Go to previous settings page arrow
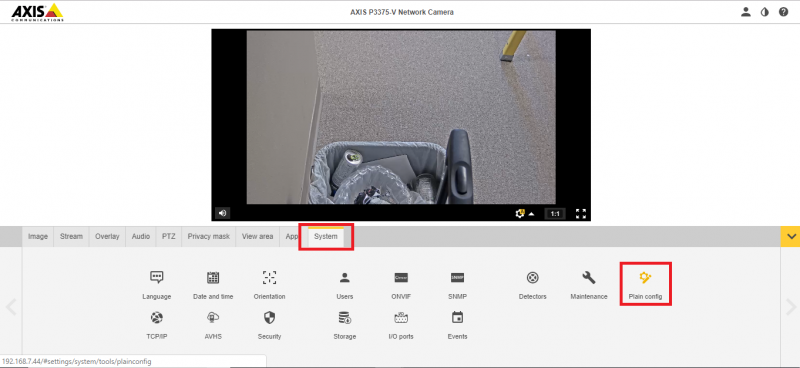 (x=11, y=307)
